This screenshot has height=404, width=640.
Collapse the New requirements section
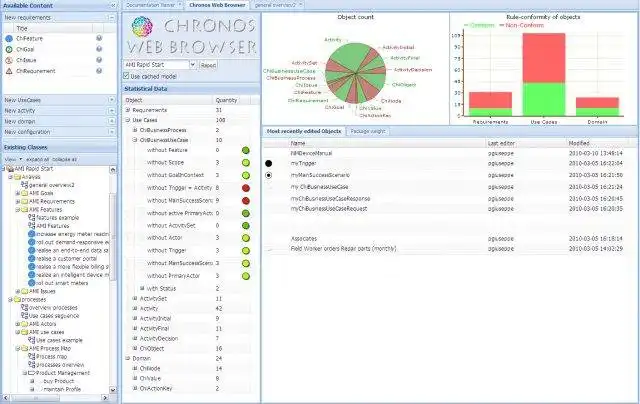click(x=111, y=18)
